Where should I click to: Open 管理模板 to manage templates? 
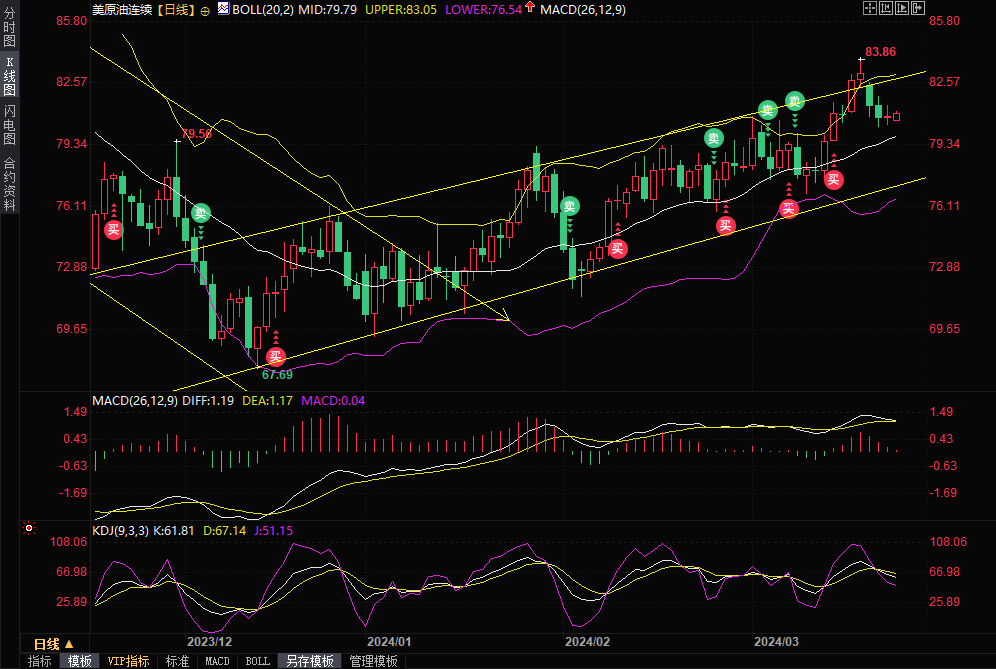[373, 661]
